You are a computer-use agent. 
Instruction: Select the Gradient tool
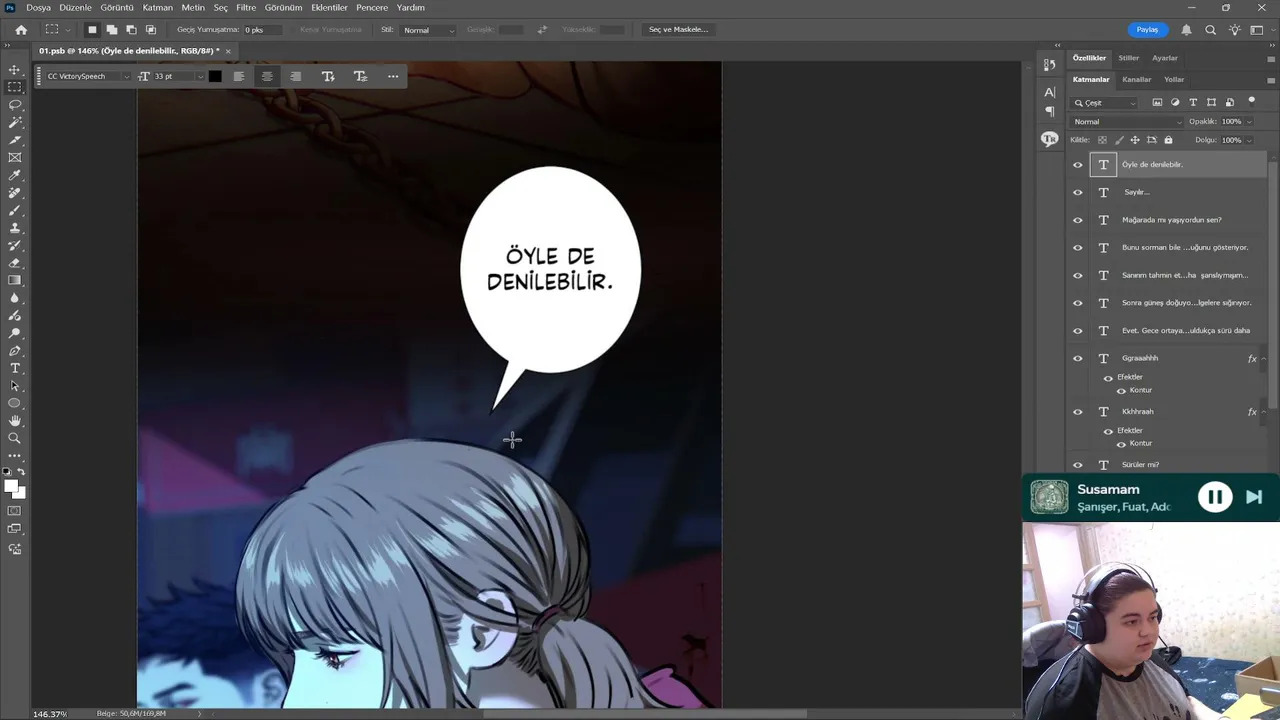(x=14, y=280)
